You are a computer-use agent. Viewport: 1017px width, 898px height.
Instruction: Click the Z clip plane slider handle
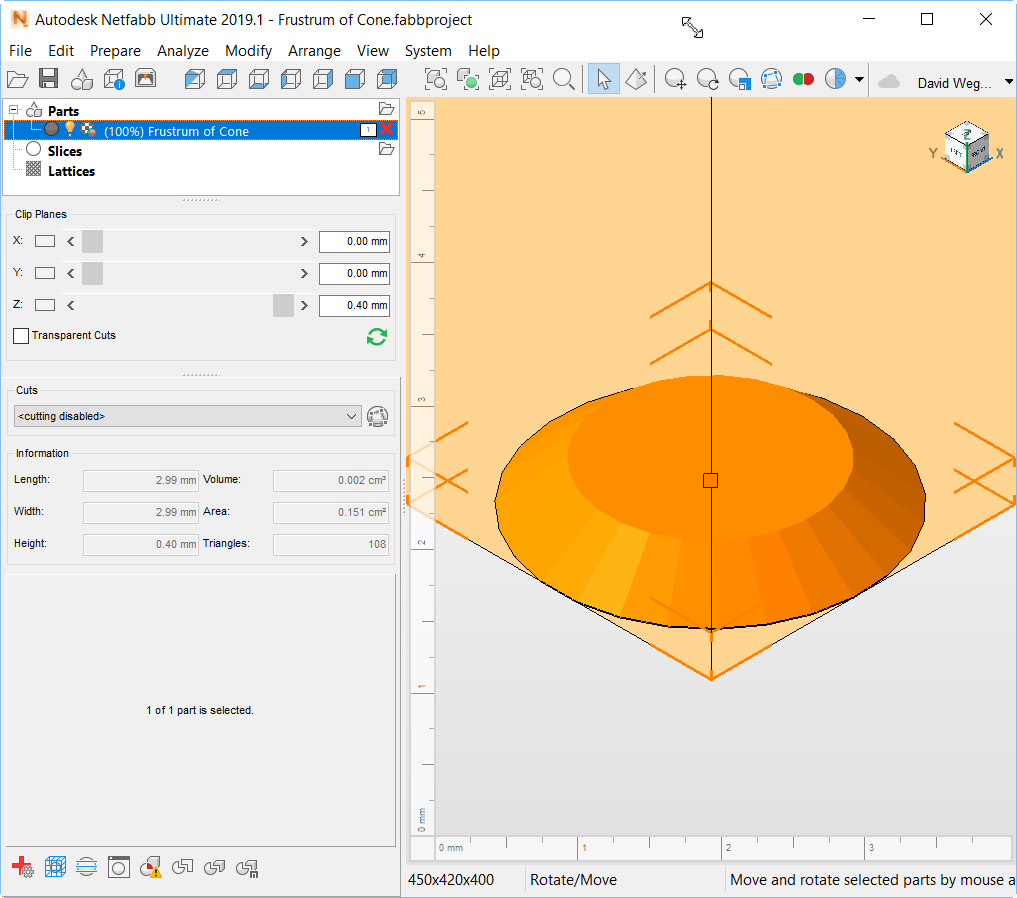pyautogui.click(x=283, y=305)
